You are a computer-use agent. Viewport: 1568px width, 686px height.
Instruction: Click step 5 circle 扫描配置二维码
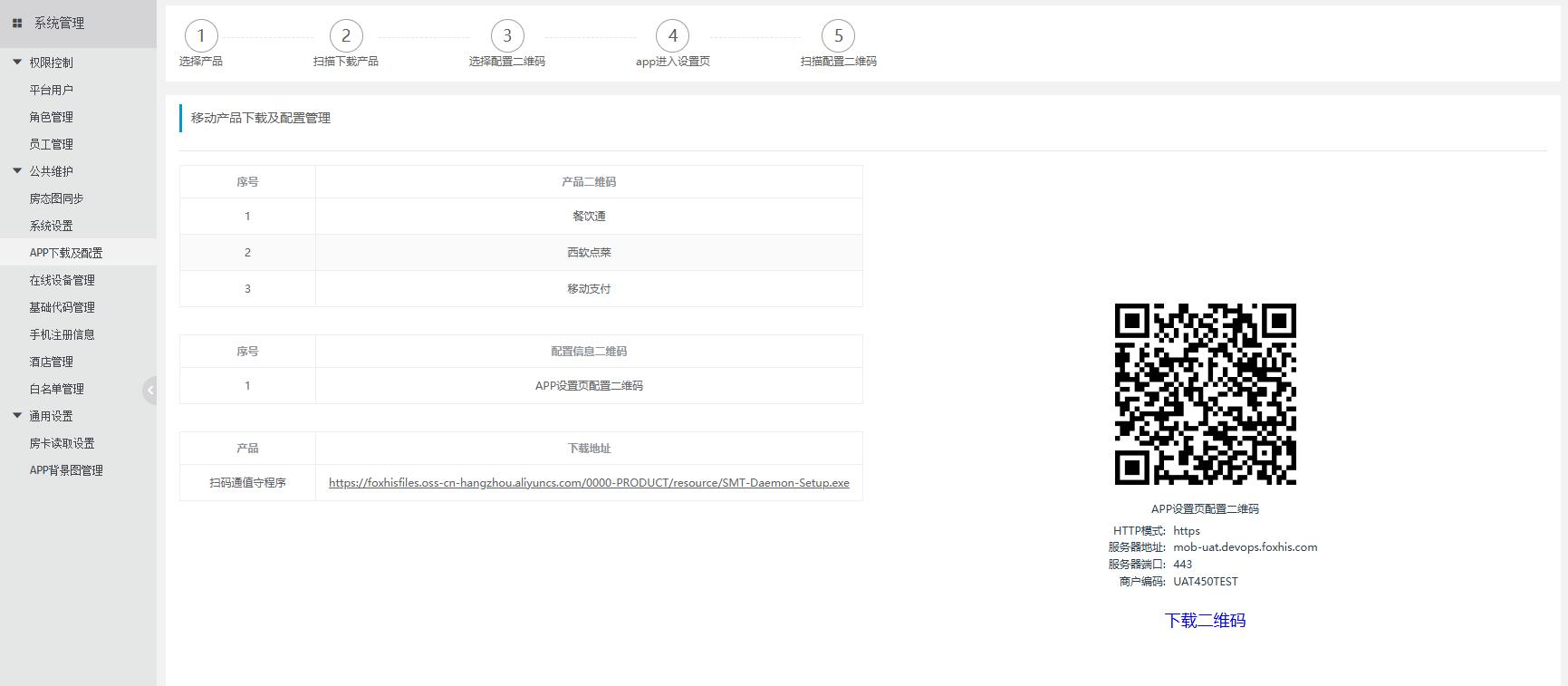(x=839, y=36)
